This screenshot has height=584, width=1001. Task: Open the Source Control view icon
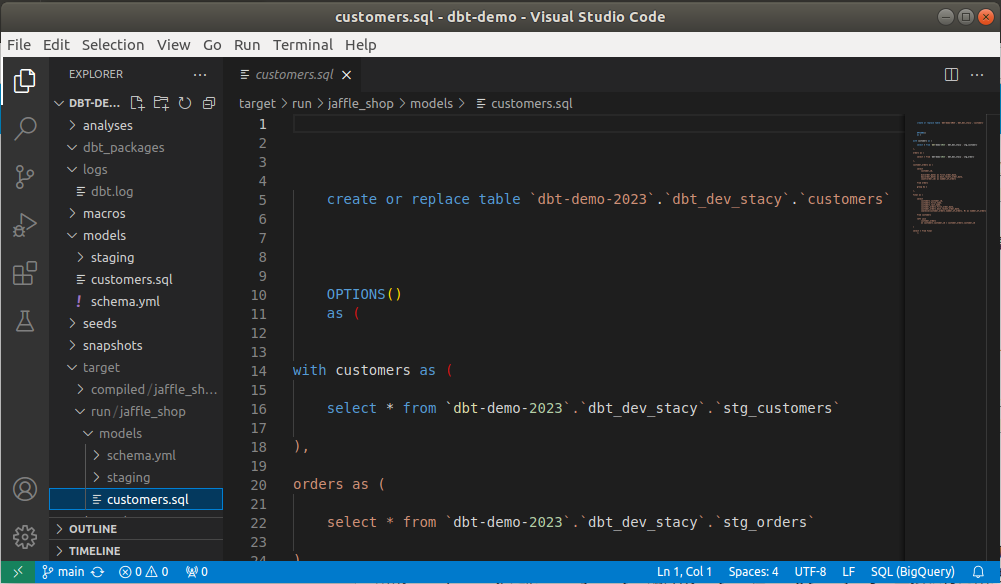pos(24,177)
